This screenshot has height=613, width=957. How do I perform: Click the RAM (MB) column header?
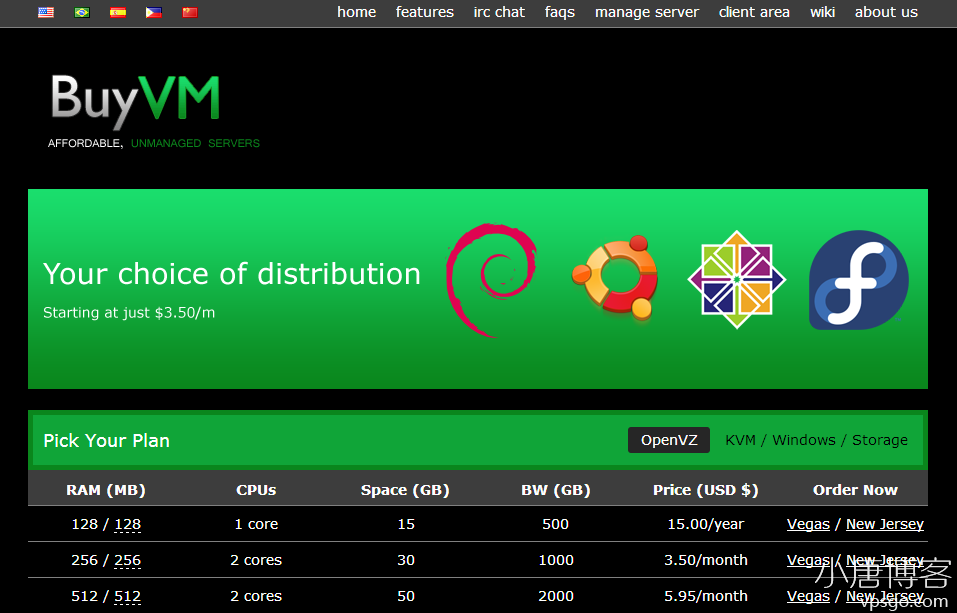[106, 490]
